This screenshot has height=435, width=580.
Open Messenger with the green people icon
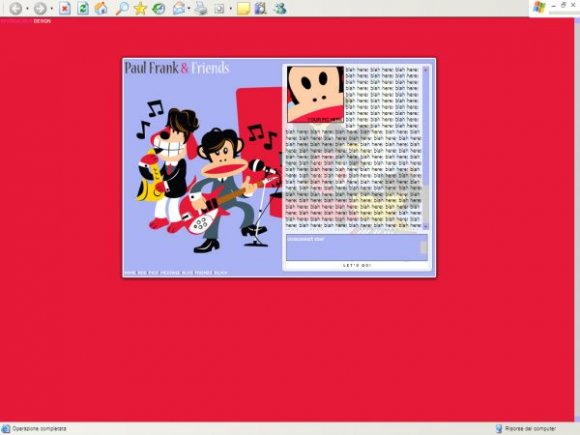(280, 8)
